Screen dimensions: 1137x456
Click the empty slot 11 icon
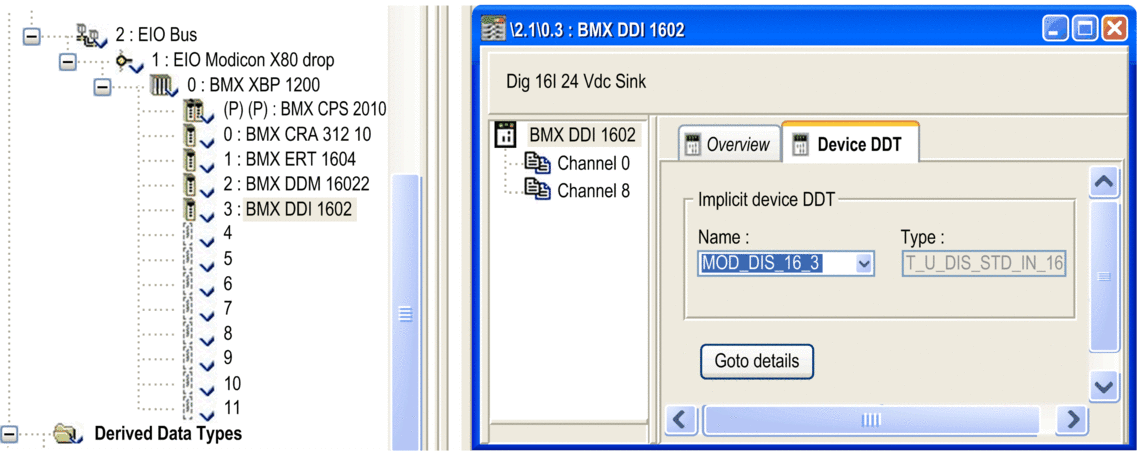(197, 409)
